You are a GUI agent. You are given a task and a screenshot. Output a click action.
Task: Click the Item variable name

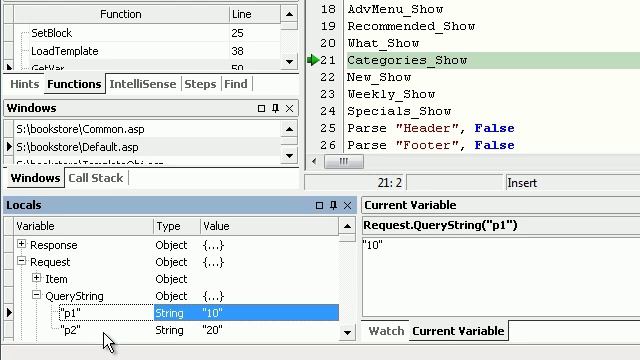[x=56, y=279]
